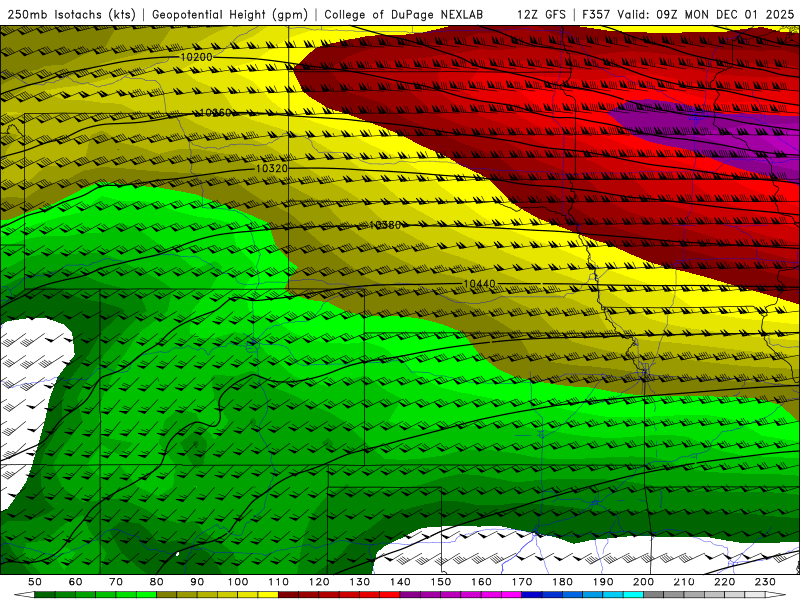Click the 190 value on the color scale

(604, 582)
